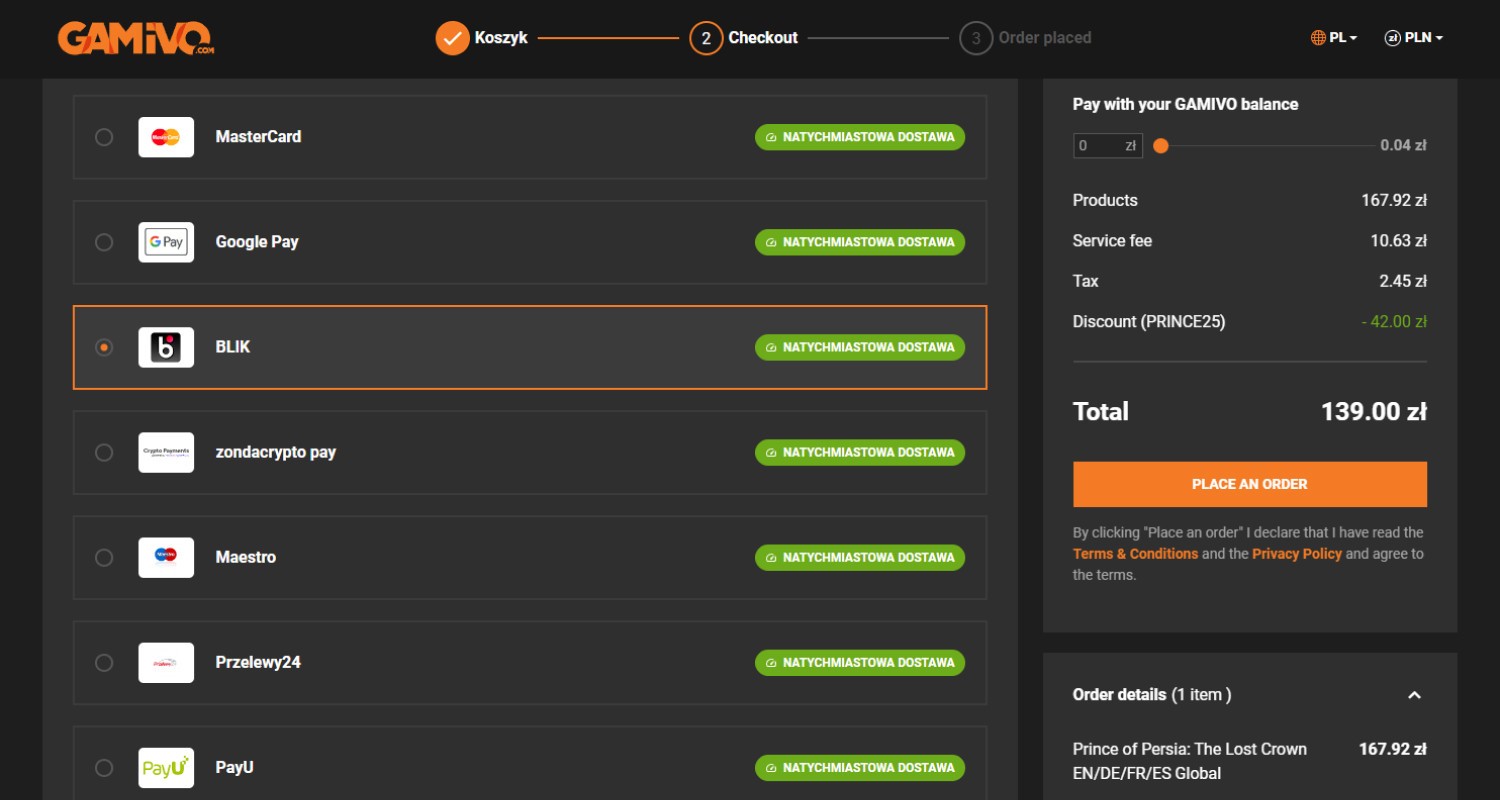The image size is (1500, 800).
Task: Click the zondacrypto pay logo icon
Action: [x=166, y=452]
